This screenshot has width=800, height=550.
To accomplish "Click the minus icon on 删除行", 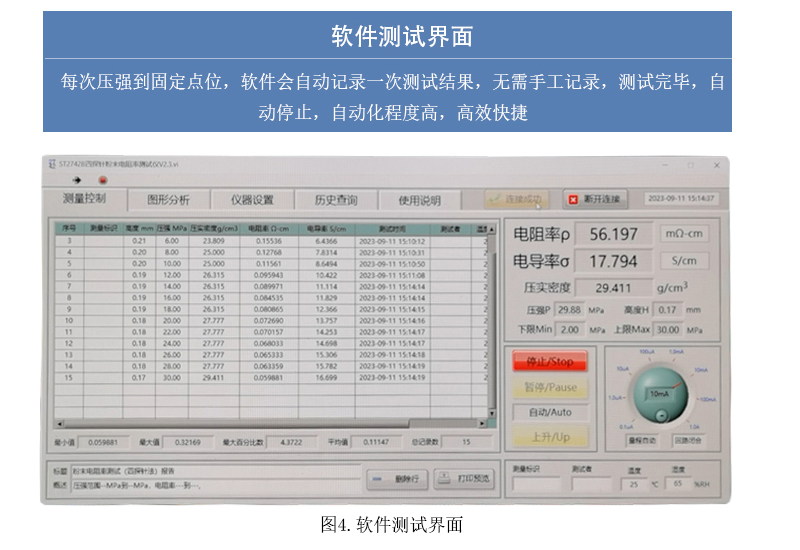I will coord(380,479).
